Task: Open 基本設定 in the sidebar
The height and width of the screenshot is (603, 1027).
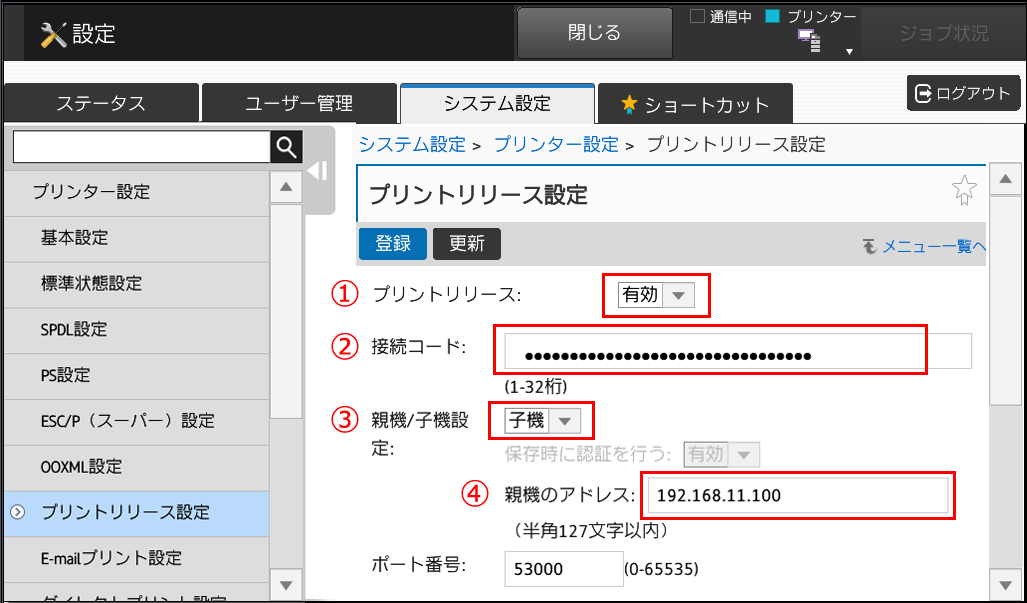Action: pos(137,238)
